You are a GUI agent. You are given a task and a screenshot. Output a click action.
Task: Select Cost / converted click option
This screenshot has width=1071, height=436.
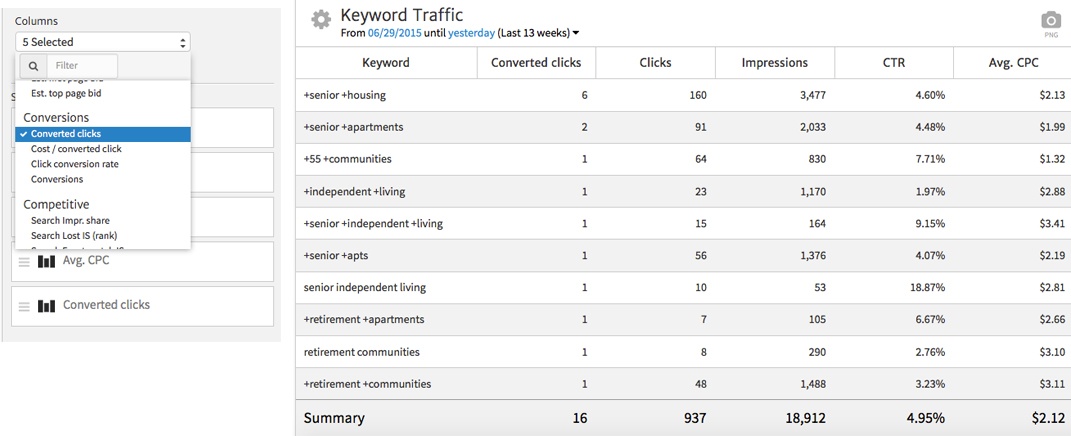point(76,149)
